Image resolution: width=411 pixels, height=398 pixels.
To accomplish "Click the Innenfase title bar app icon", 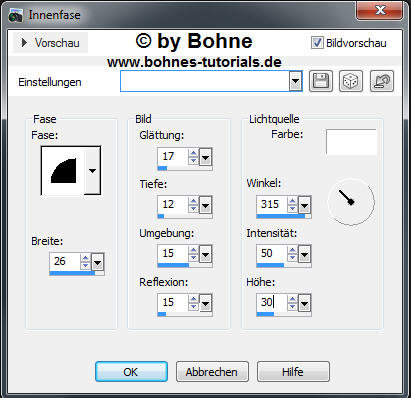I will 15,15.
